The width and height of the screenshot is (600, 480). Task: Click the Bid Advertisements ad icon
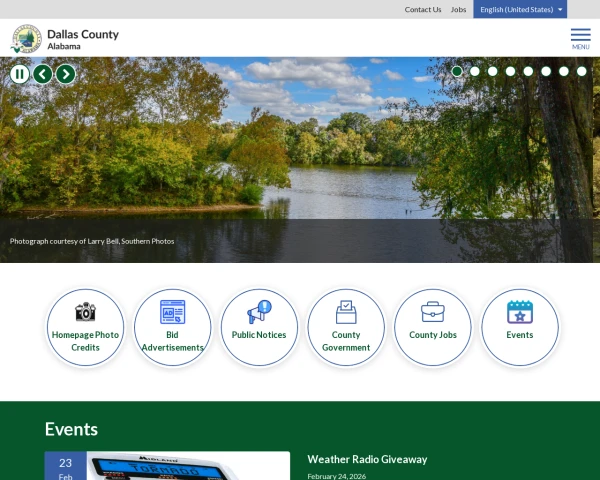point(172,312)
